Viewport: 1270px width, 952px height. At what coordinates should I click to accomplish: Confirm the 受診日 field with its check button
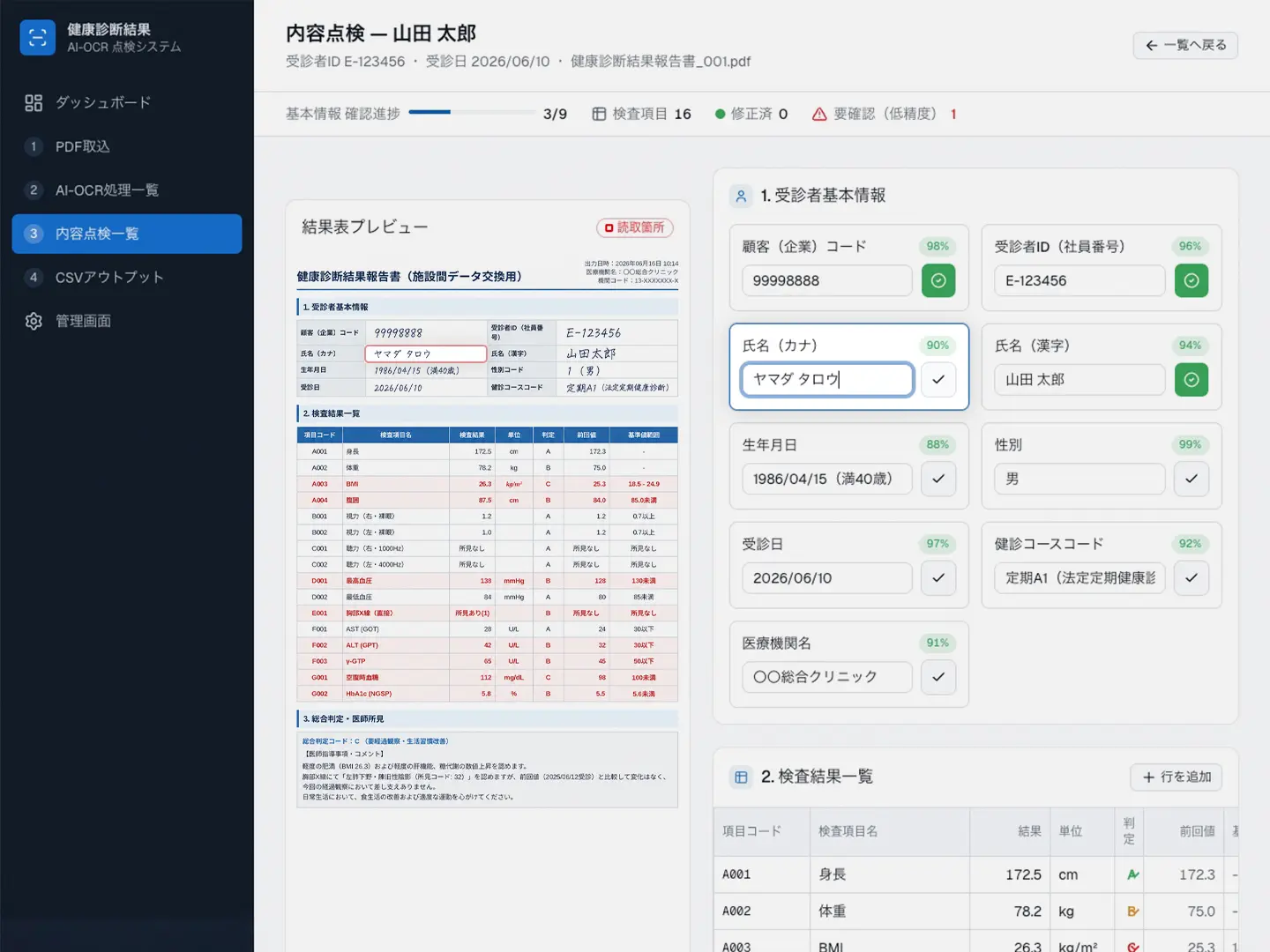tap(938, 578)
